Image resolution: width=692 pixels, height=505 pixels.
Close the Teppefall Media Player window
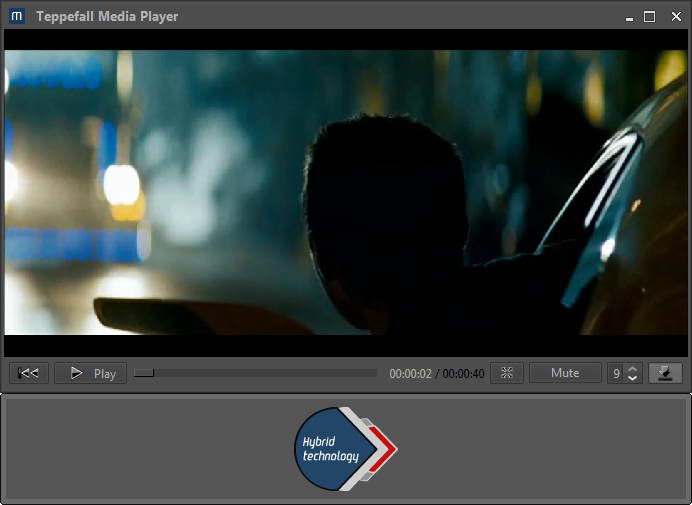click(x=676, y=17)
